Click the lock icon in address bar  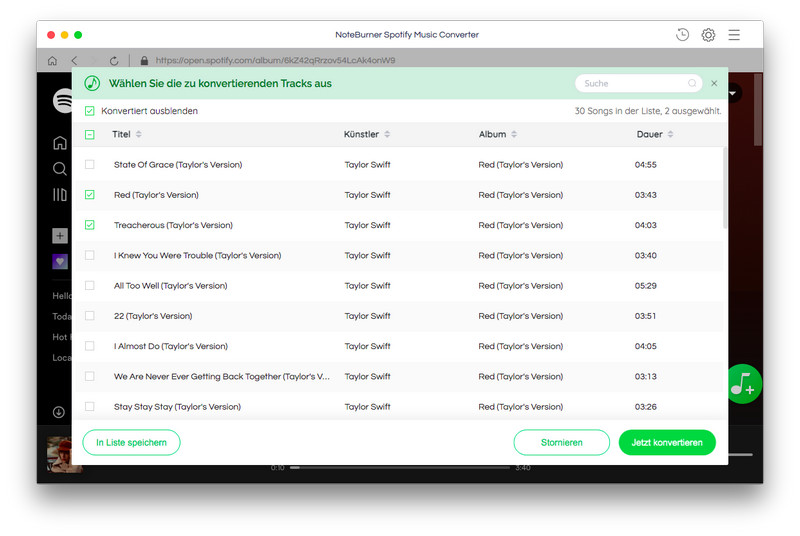click(x=144, y=61)
